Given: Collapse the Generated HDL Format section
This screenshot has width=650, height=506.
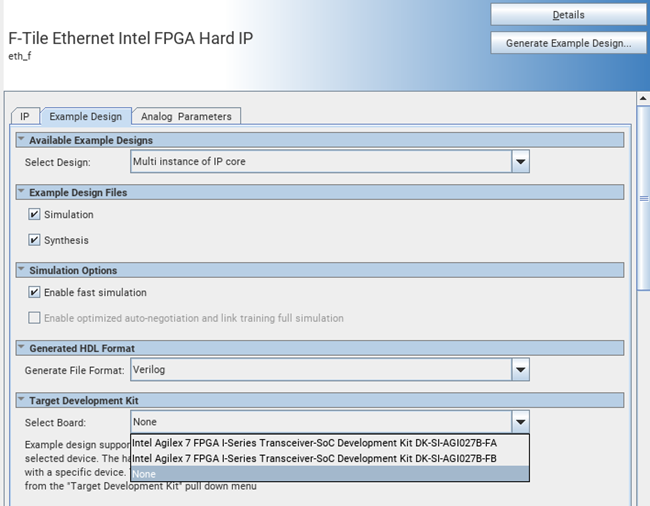Looking at the screenshot, I should [21, 348].
